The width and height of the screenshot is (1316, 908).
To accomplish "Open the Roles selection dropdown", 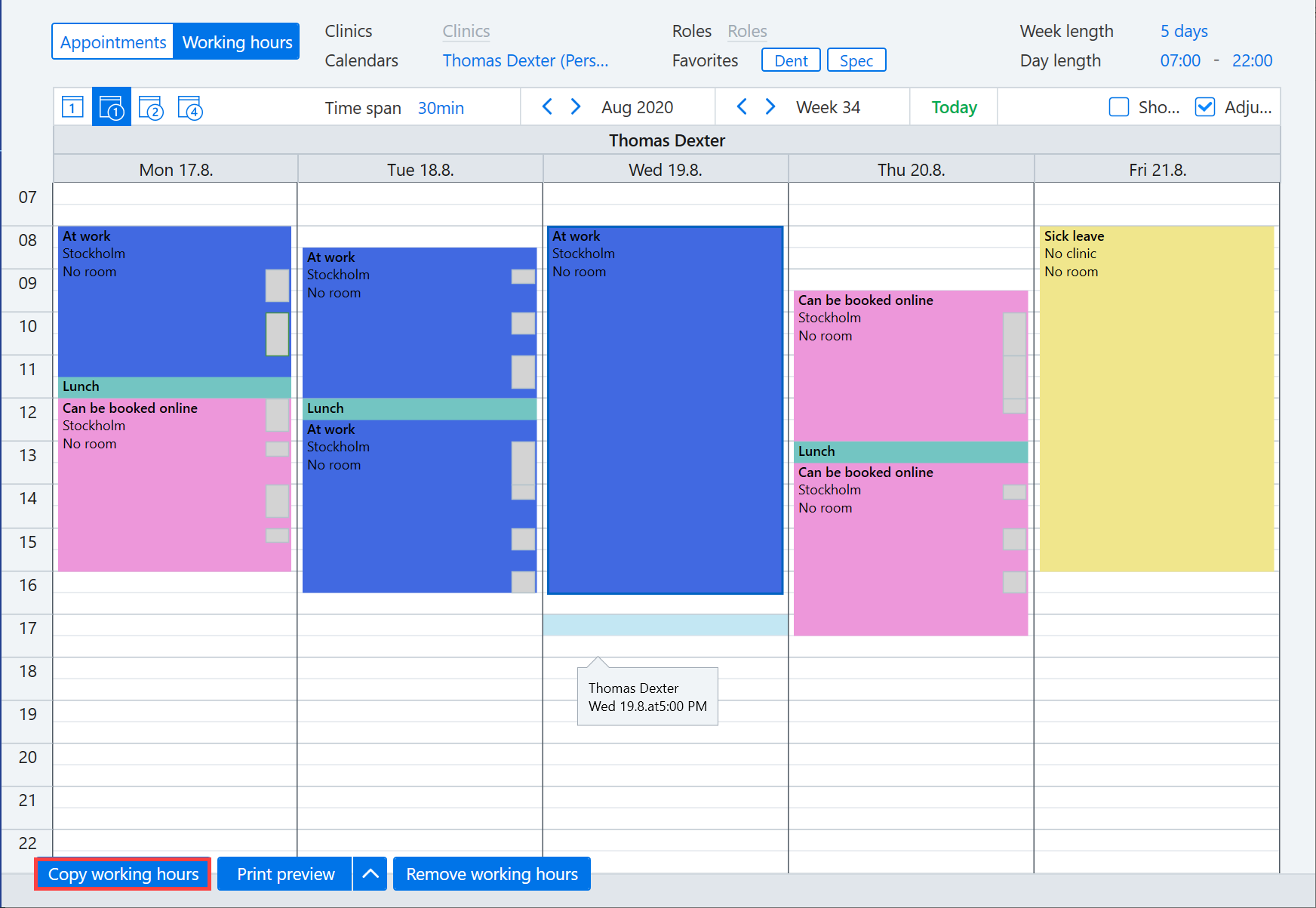I will point(747,31).
